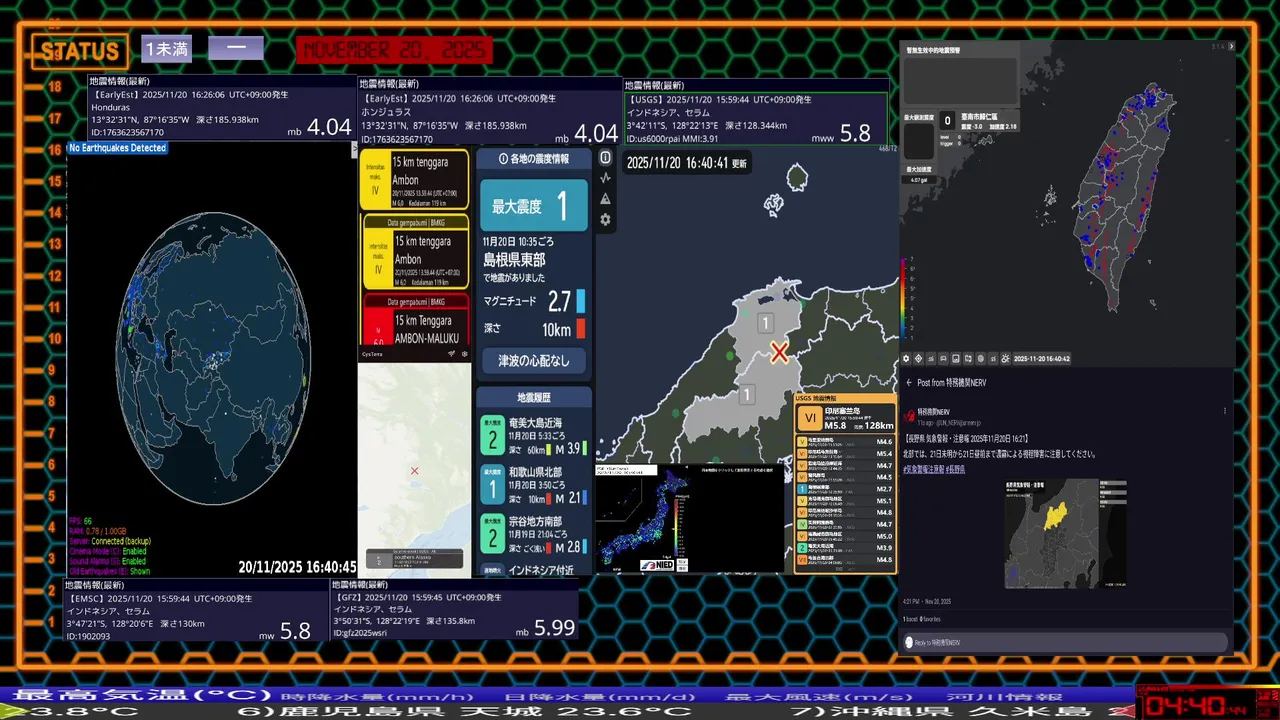Open settings gear in Taiwan map toolbar
The height and width of the screenshot is (720, 1280).
pyautogui.click(x=906, y=359)
